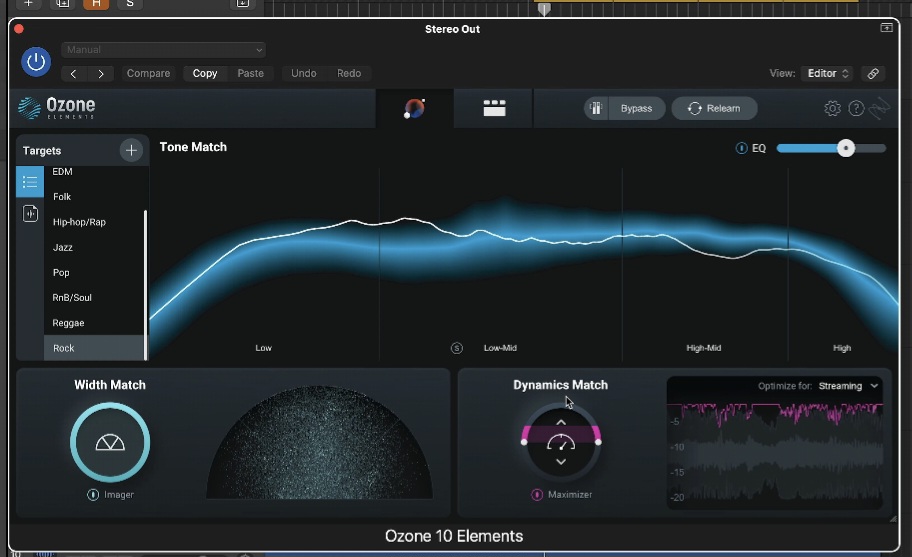Click the window pop-out icon at top right
912x557 pixels.
coord(886,27)
